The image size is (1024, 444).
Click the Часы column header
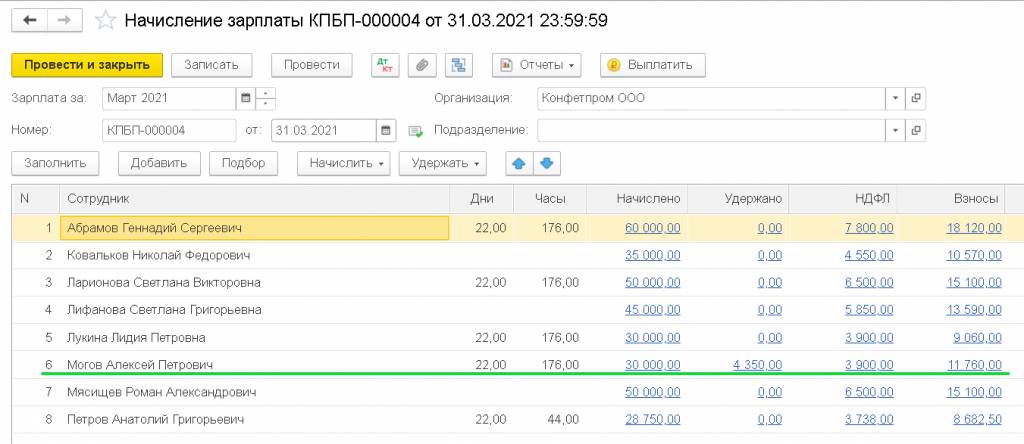(550, 198)
